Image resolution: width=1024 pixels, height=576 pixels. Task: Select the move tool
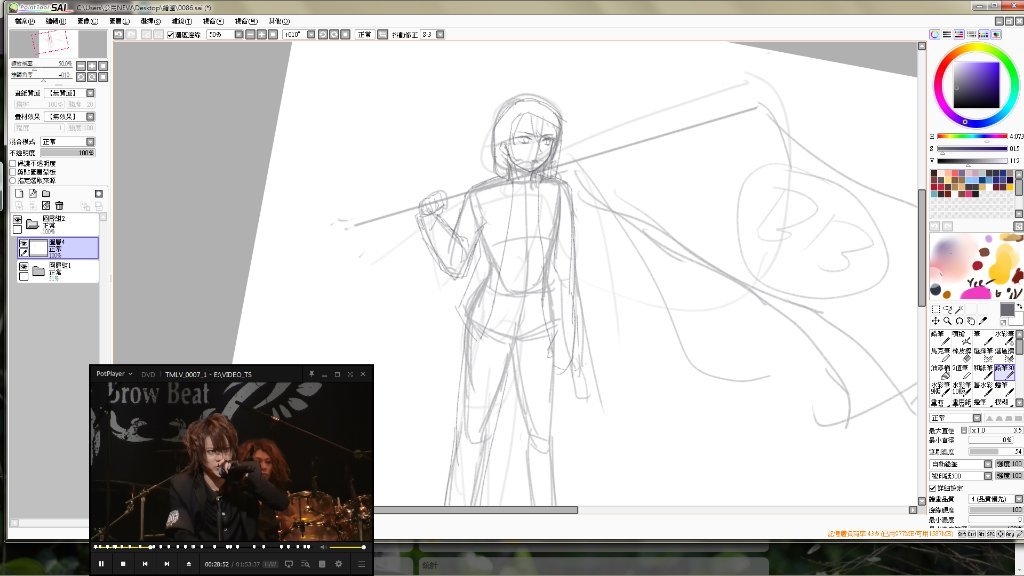tap(935, 321)
